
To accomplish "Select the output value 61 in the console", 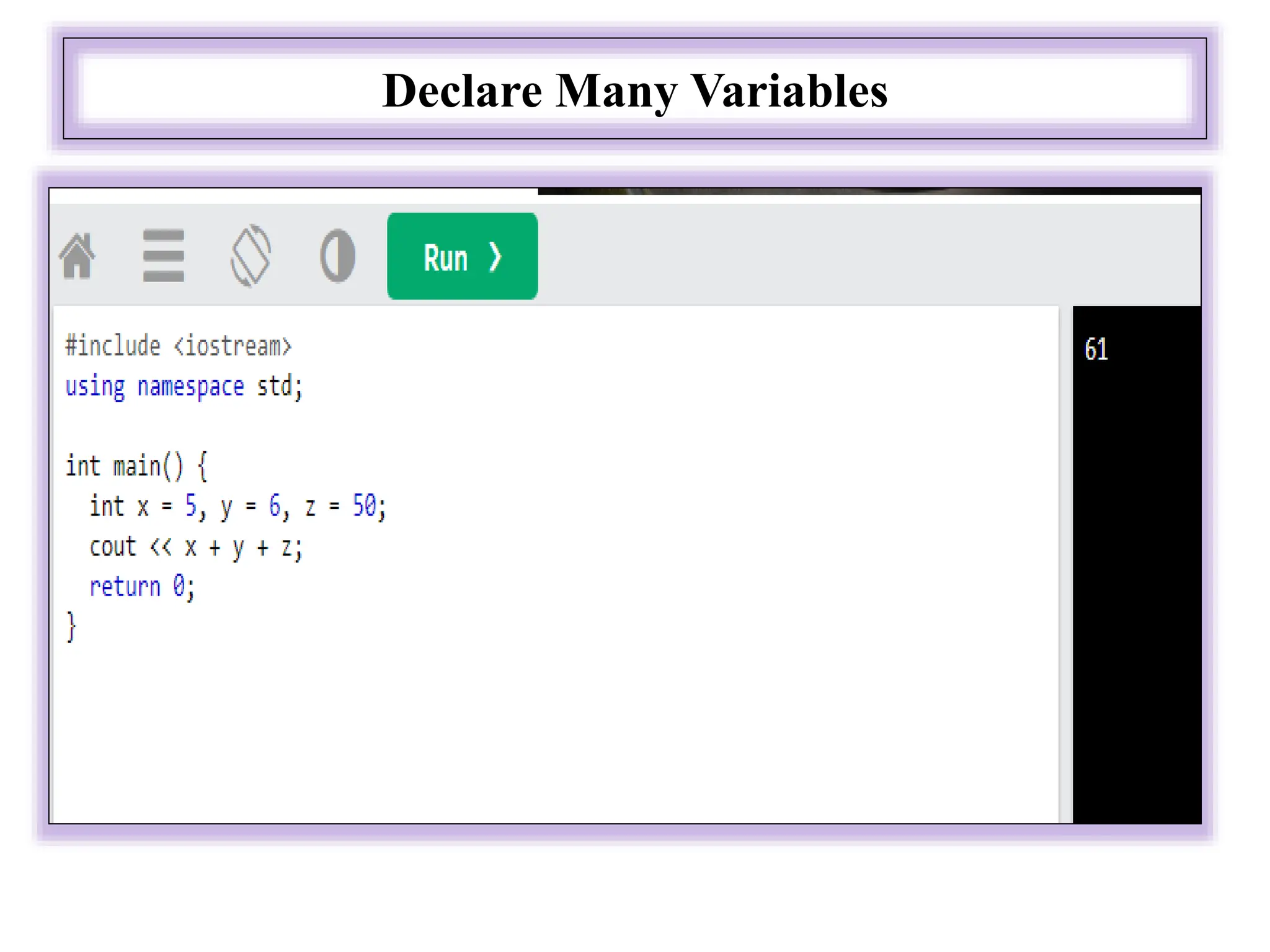I will pyautogui.click(x=1096, y=350).
